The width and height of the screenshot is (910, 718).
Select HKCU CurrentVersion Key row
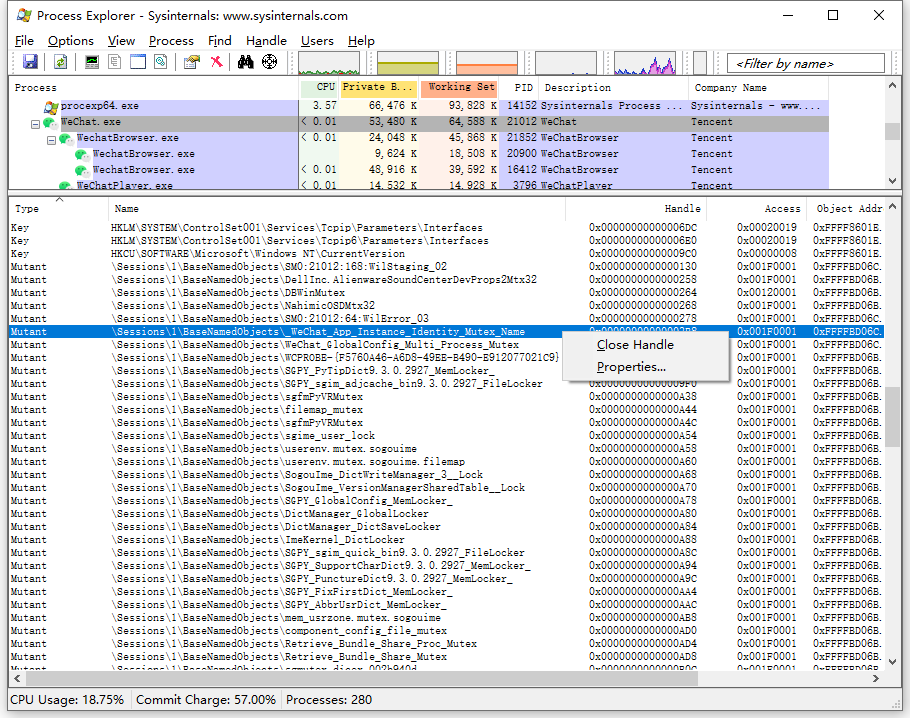coord(446,254)
